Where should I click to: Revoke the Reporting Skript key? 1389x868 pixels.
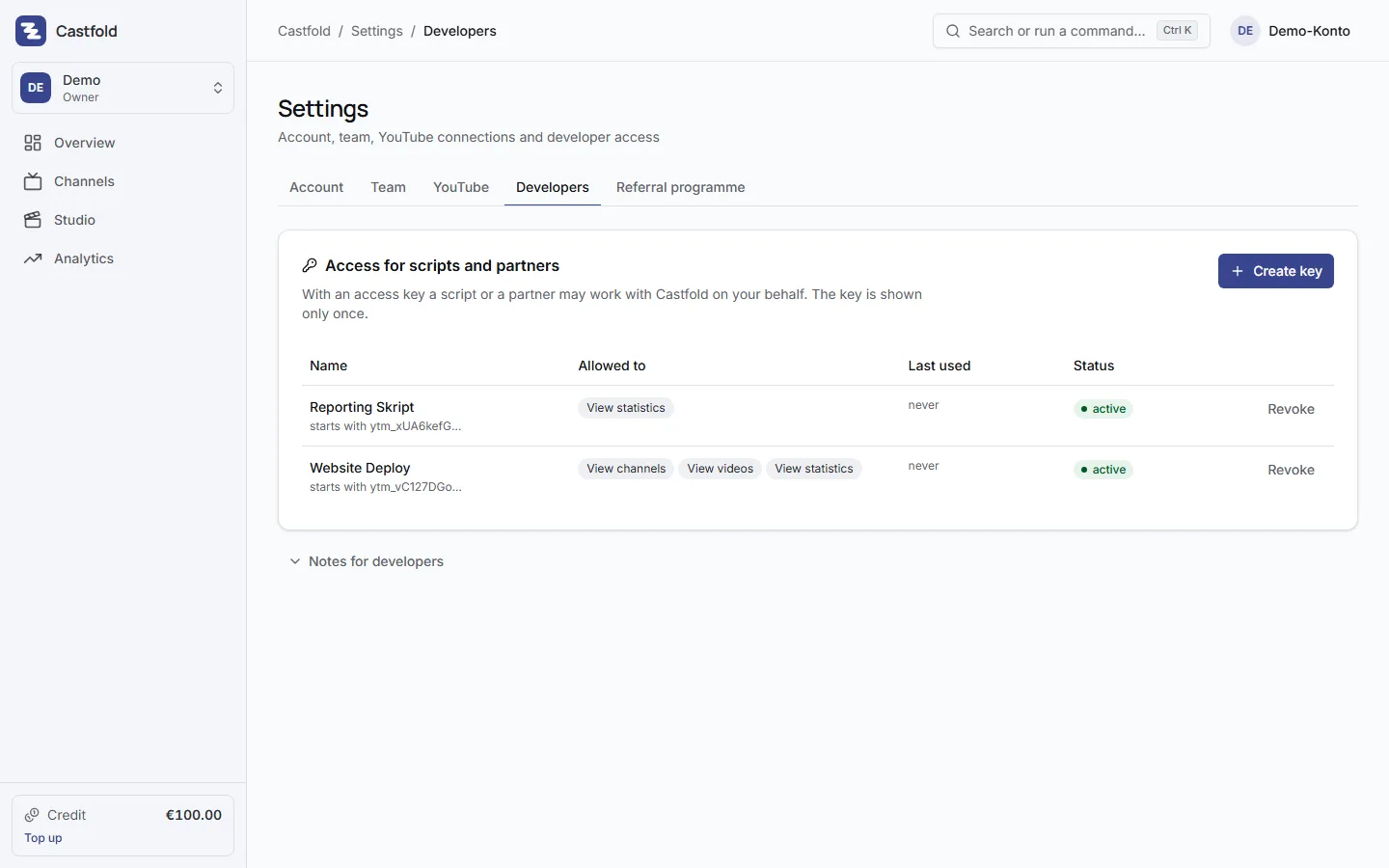(x=1291, y=409)
